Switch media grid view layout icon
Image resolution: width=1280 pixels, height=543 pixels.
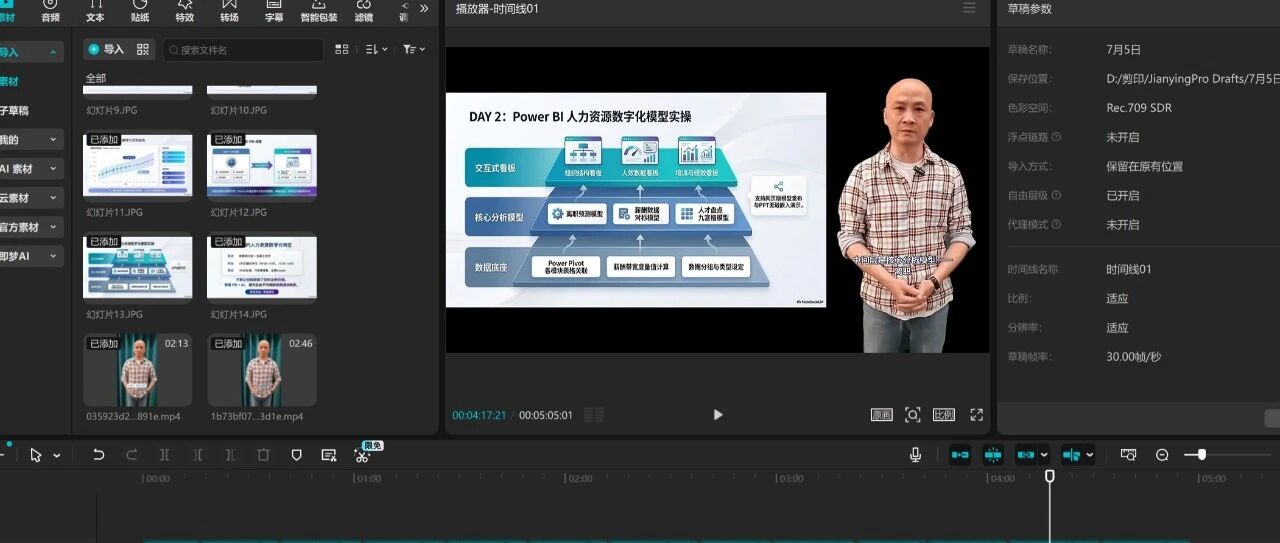[342, 49]
